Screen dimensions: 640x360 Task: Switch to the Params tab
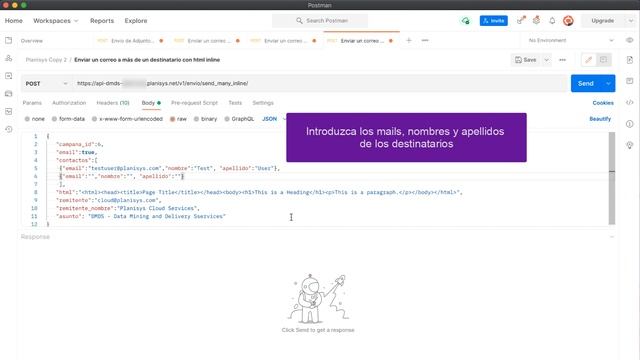(x=32, y=103)
